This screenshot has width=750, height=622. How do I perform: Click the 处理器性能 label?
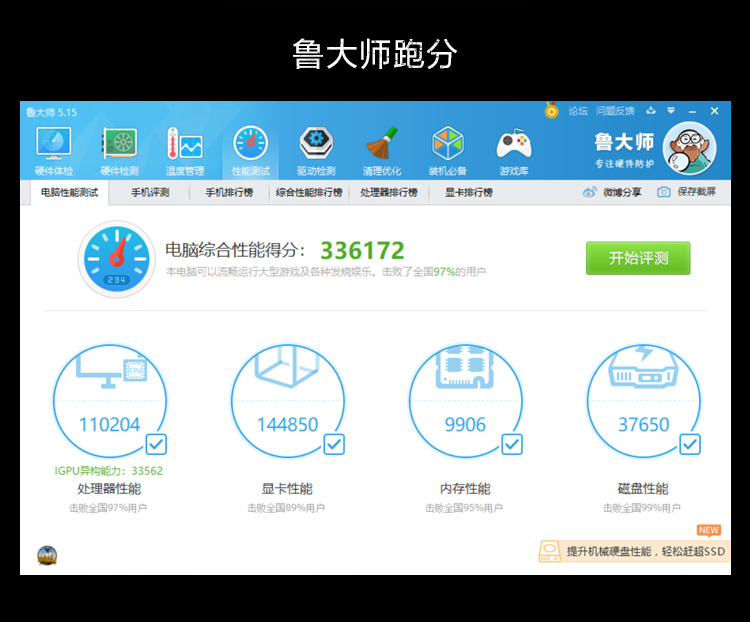tap(109, 489)
